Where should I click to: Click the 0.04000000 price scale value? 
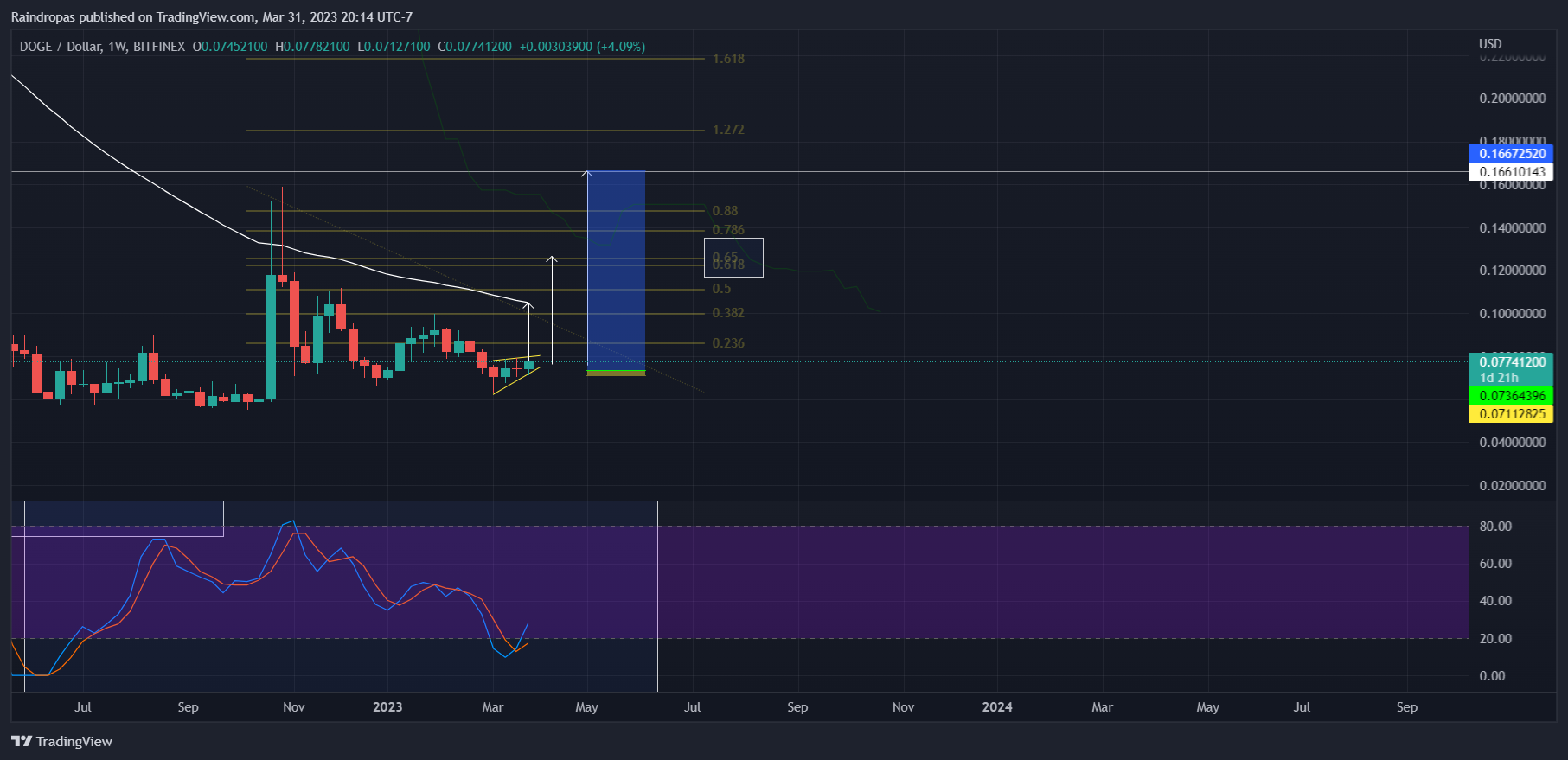coord(1513,443)
